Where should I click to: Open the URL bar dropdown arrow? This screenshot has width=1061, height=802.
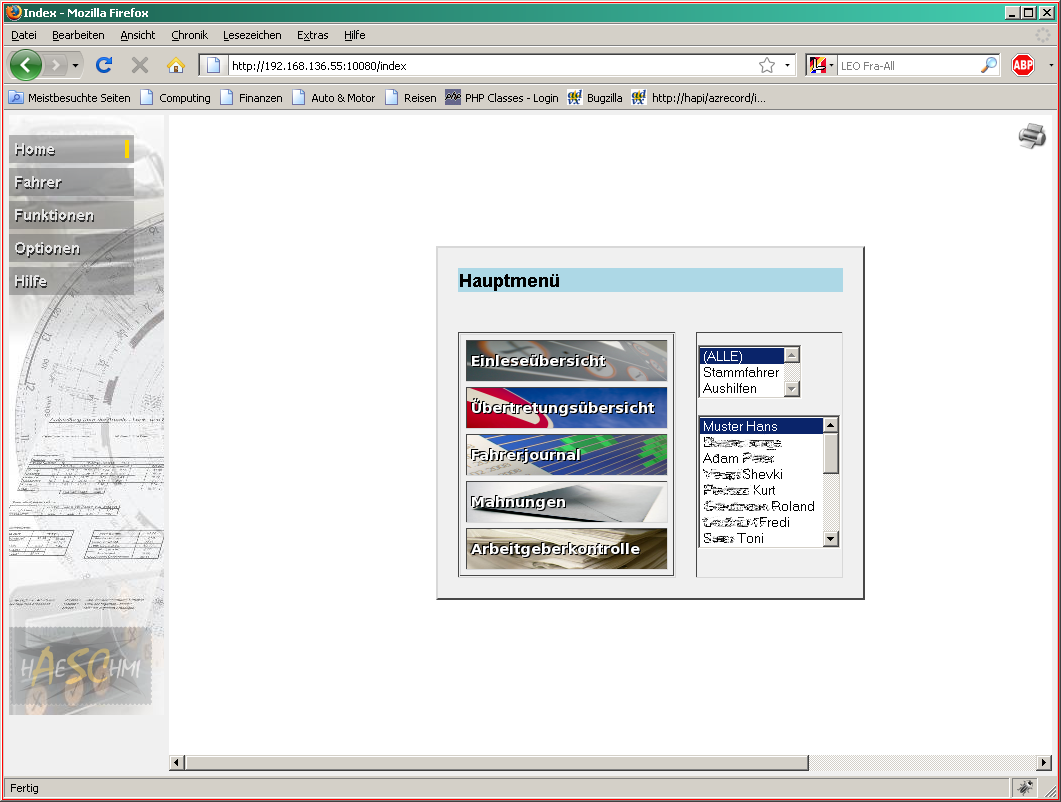pos(787,66)
